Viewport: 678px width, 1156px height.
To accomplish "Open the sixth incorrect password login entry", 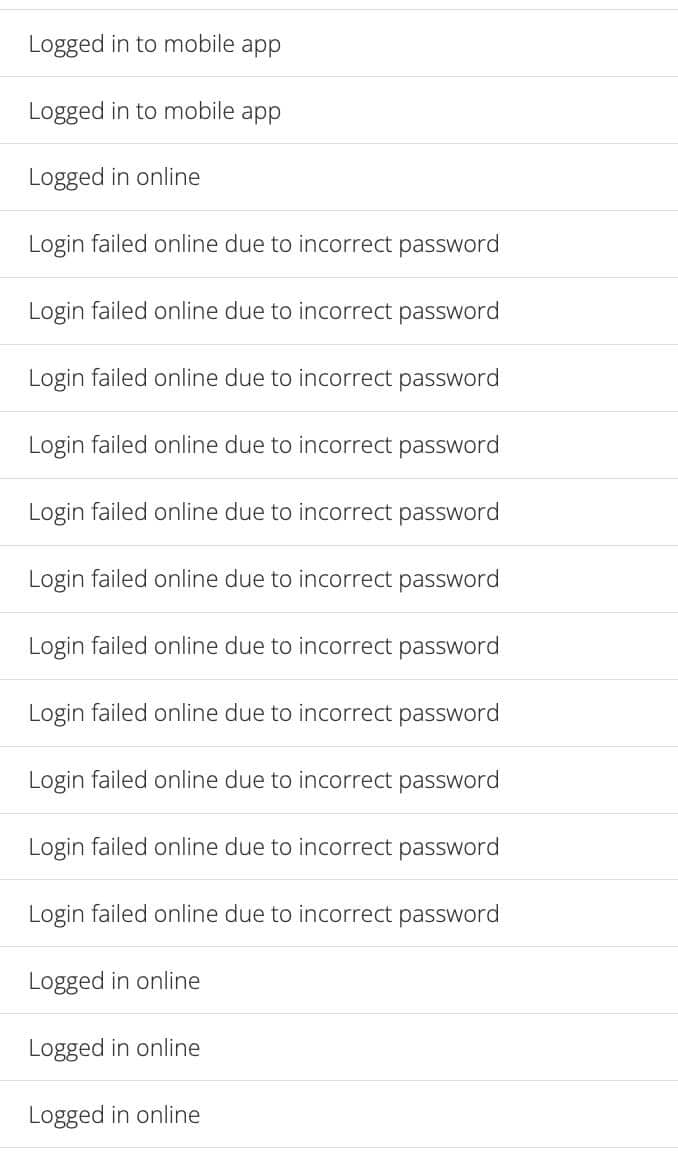I will pos(263,579).
